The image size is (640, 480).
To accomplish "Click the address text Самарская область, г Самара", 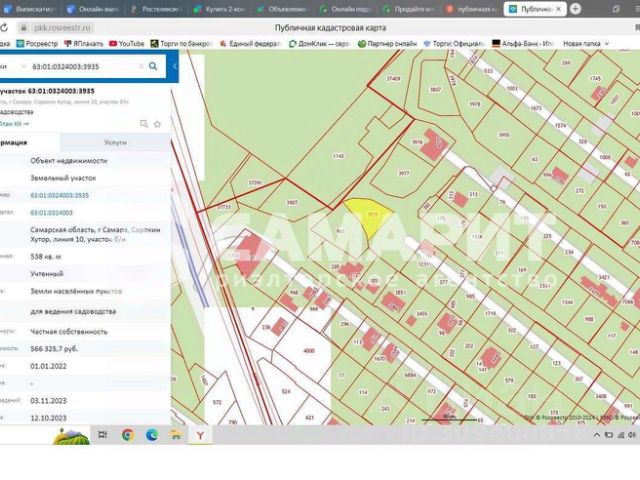I will [96, 234].
